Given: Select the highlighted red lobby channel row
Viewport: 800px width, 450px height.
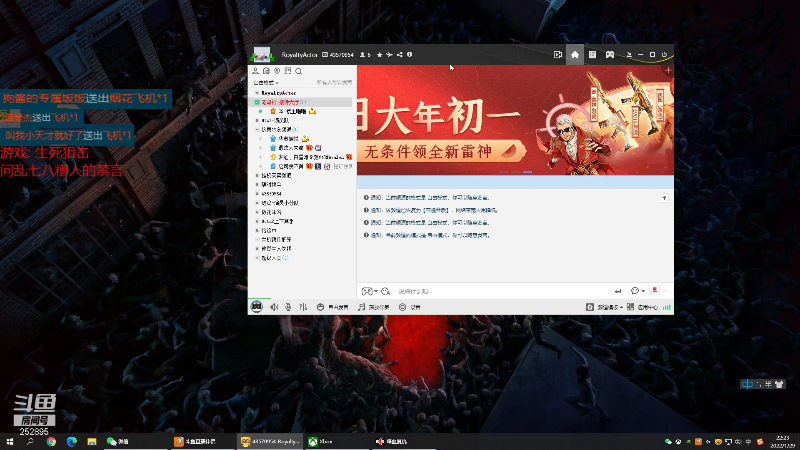Looking at the screenshot, I should click(x=301, y=102).
